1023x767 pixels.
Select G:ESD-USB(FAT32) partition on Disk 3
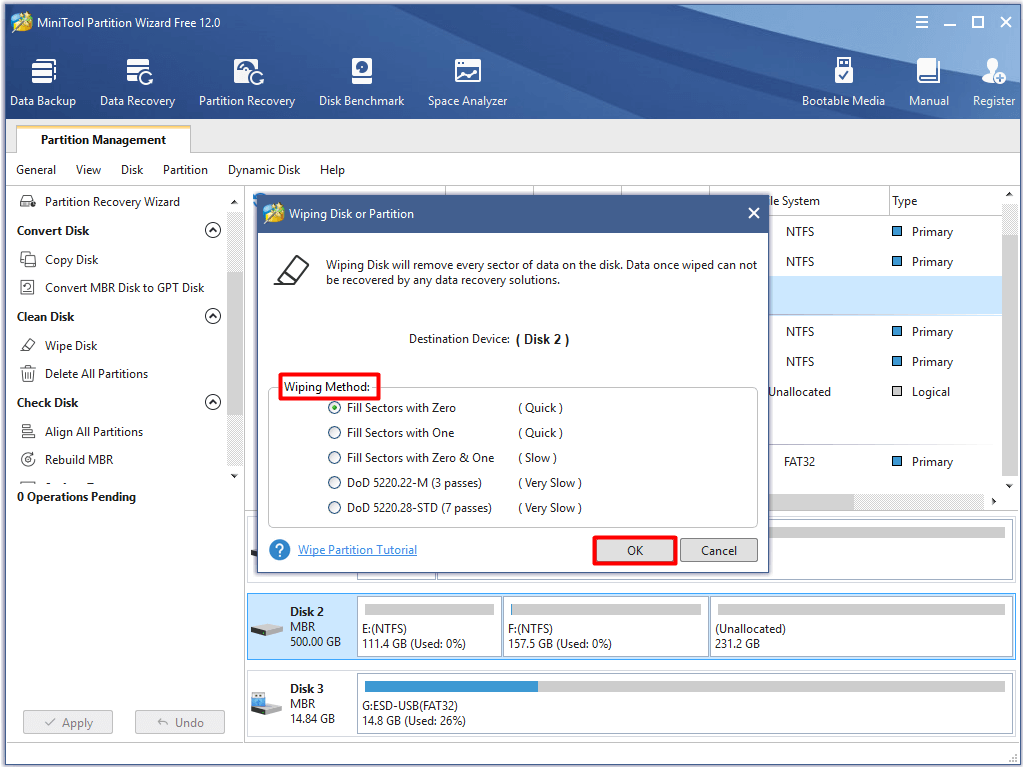pyautogui.click(x=684, y=704)
